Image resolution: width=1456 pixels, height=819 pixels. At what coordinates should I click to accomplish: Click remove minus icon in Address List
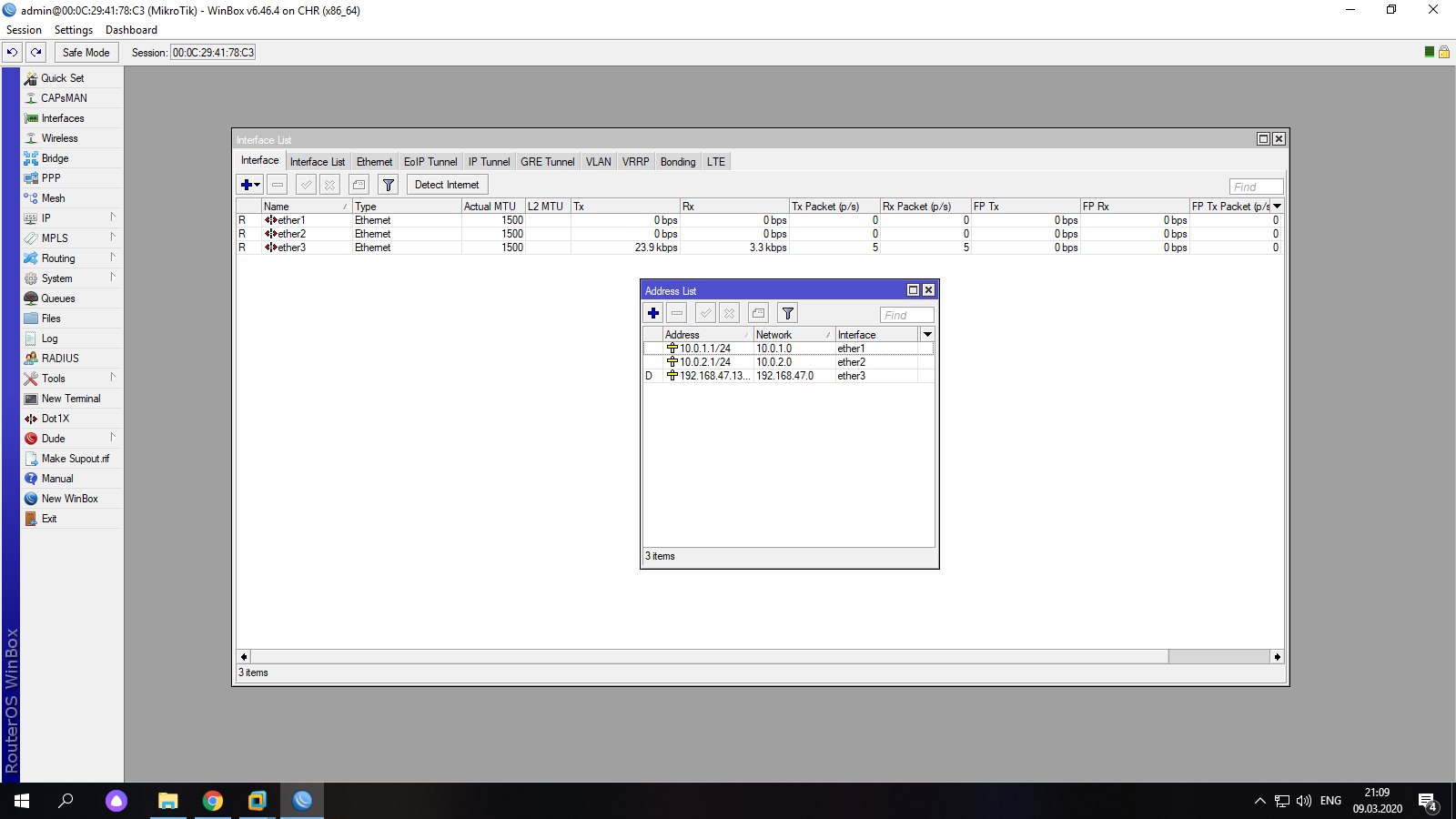(x=677, y=313)
